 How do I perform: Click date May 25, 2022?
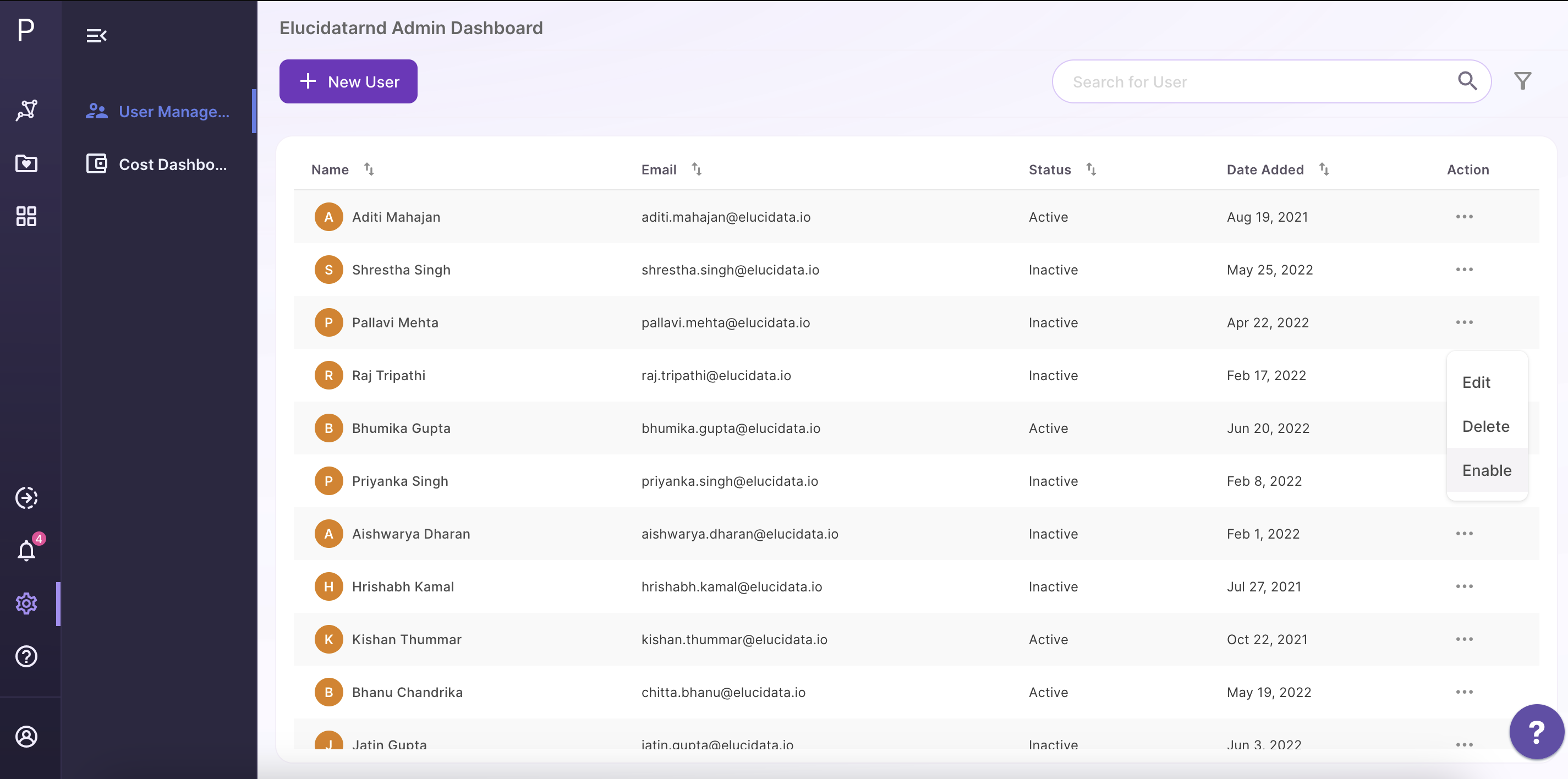(x=1270, y=270)
